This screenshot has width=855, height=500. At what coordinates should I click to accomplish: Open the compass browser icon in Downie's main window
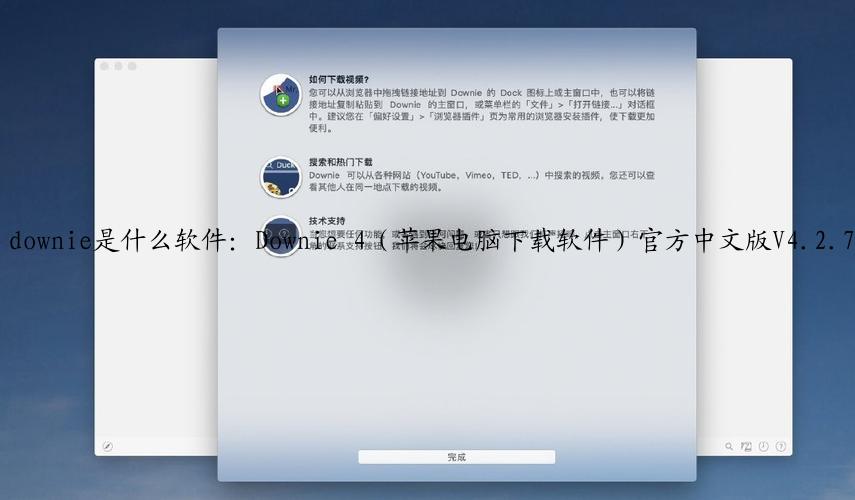tap(107, 446)
